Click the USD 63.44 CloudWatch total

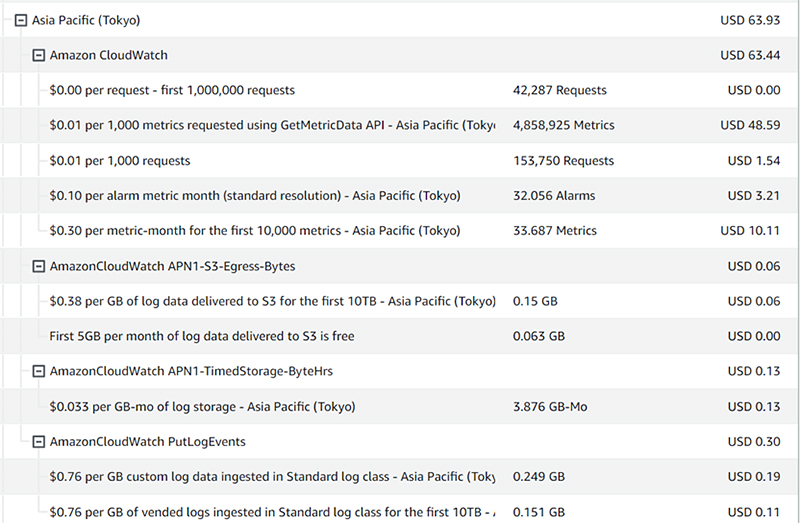pyautogui.click(x=750, y=55)
